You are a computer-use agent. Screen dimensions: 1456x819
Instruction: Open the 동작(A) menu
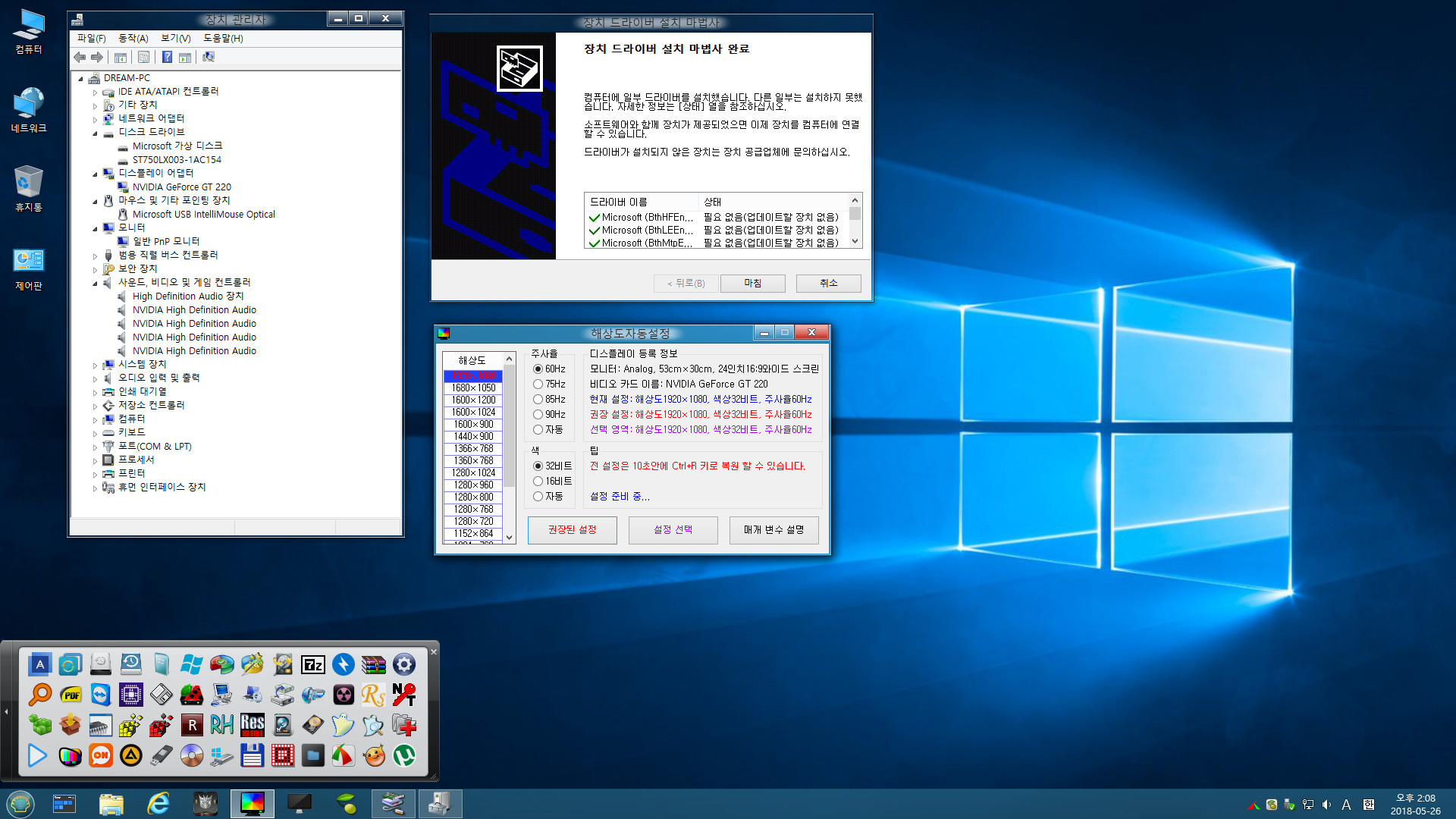[x=133, y=38]
